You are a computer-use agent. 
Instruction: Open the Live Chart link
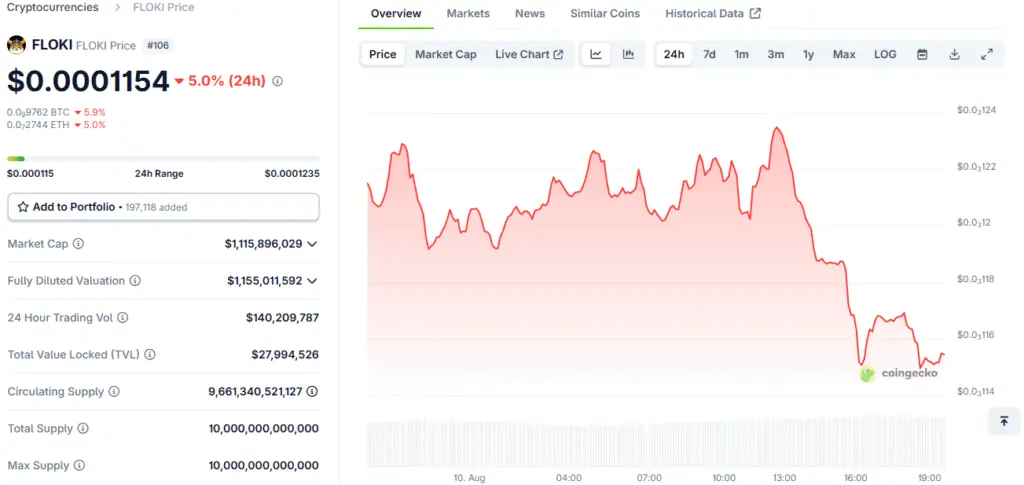coord(529,54)
